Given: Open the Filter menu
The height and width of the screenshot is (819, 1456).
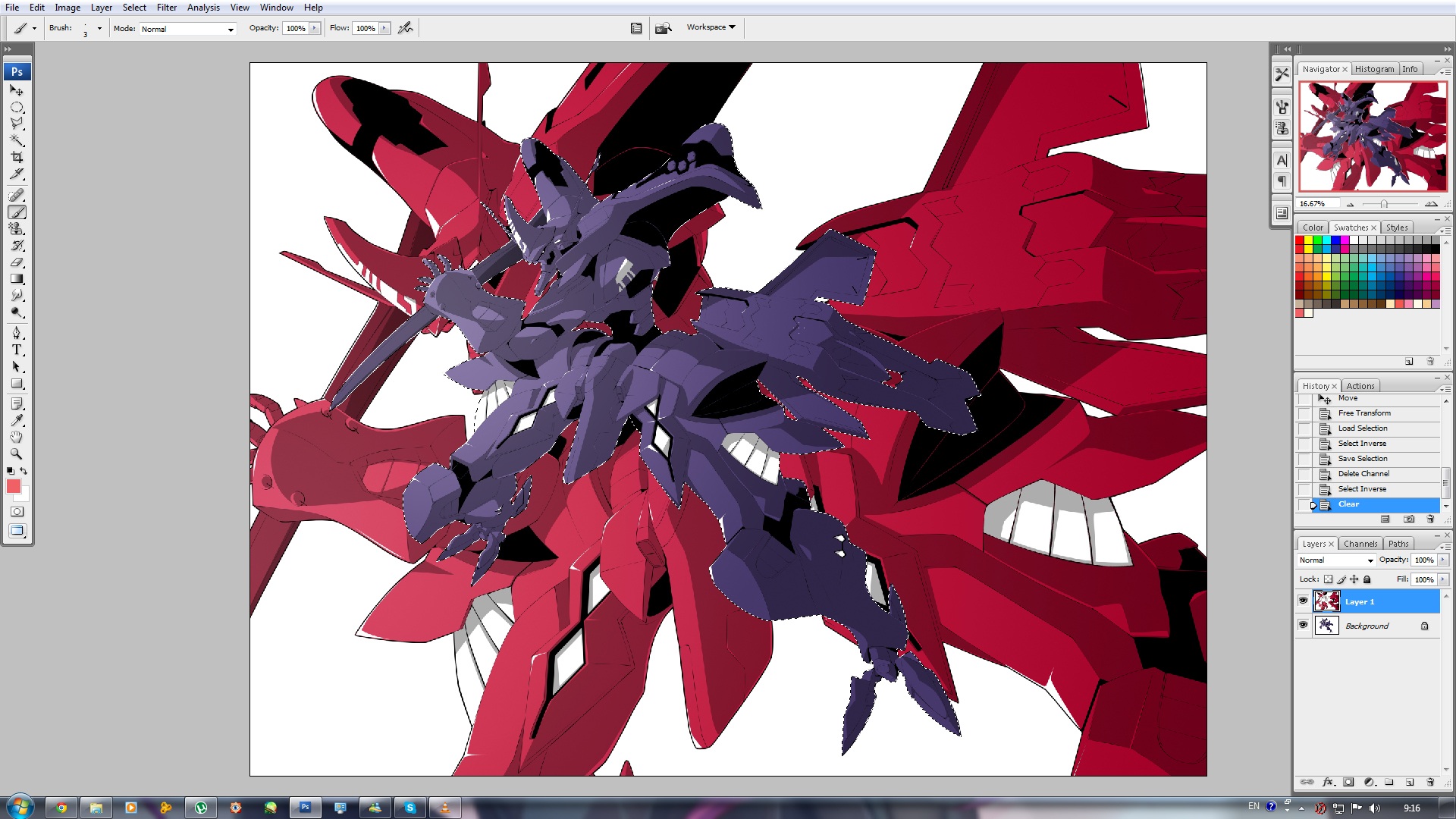Looking at the screenshot, I should (x=167, y=8).
